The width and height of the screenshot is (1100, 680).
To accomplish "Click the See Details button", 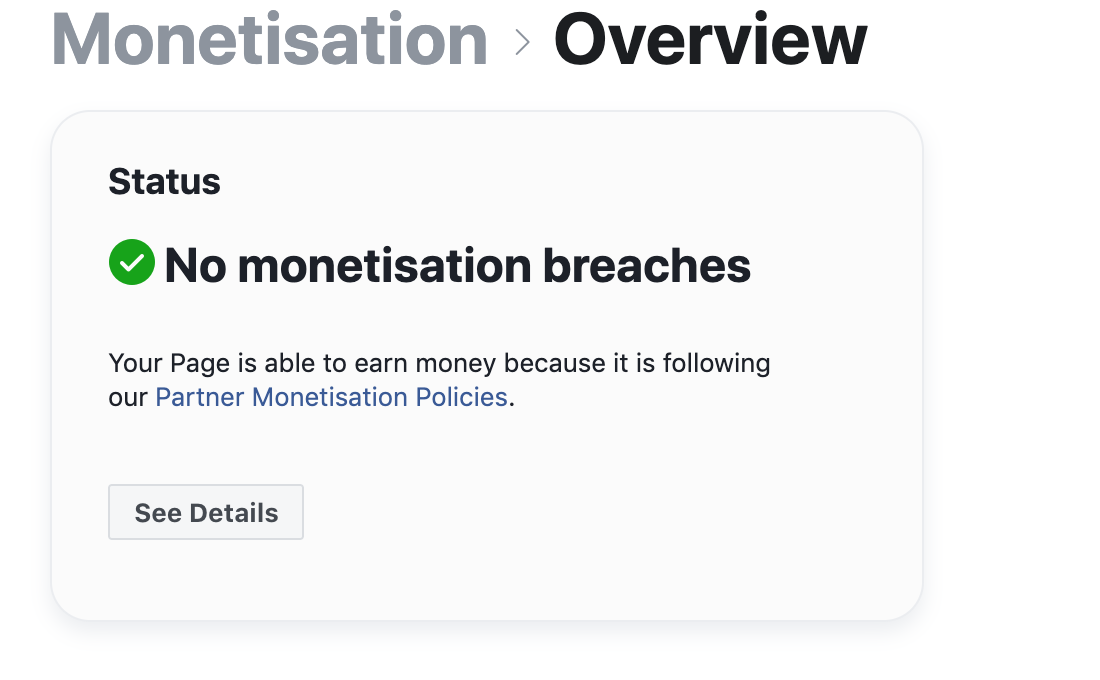I will coord(206,512).
